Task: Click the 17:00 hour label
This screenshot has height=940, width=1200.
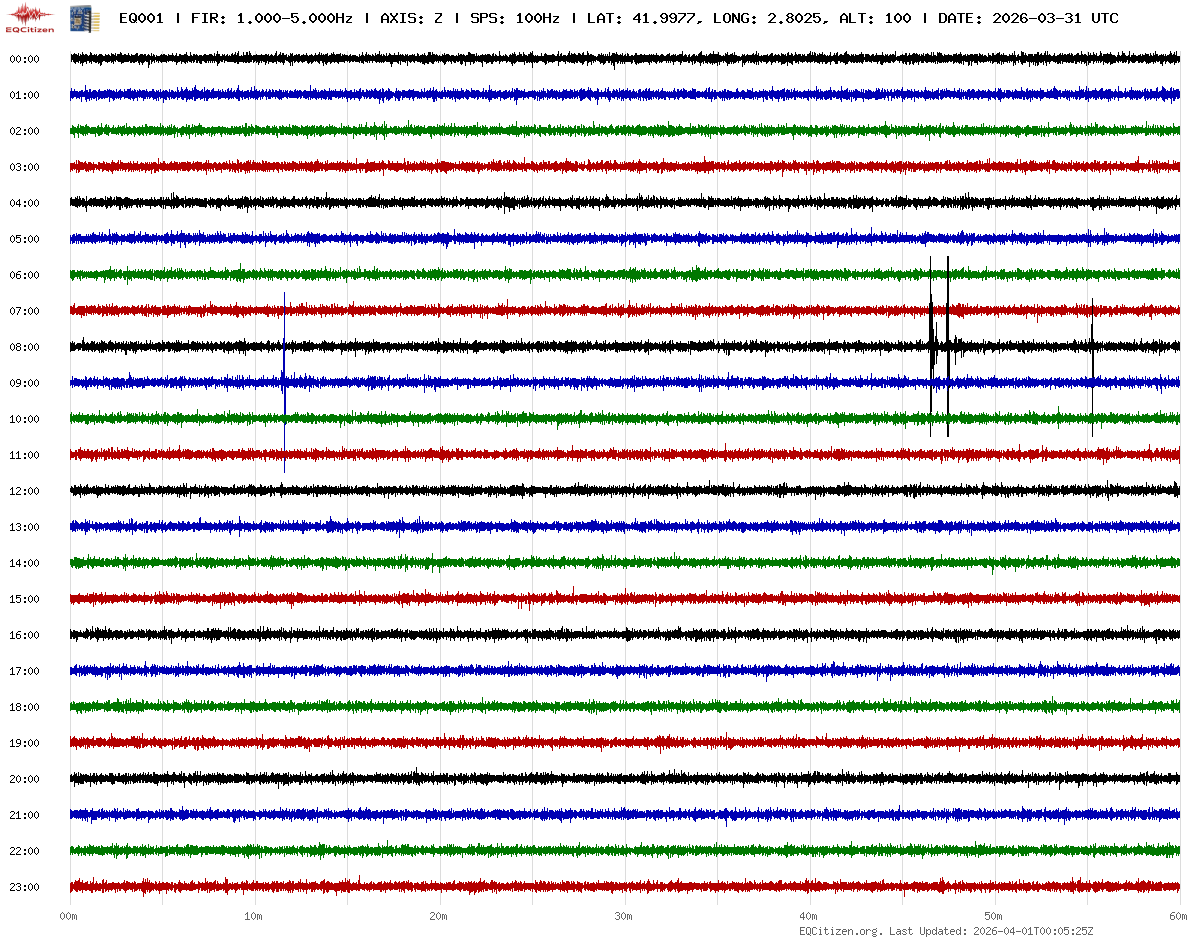Action: (x=24, y=671)
